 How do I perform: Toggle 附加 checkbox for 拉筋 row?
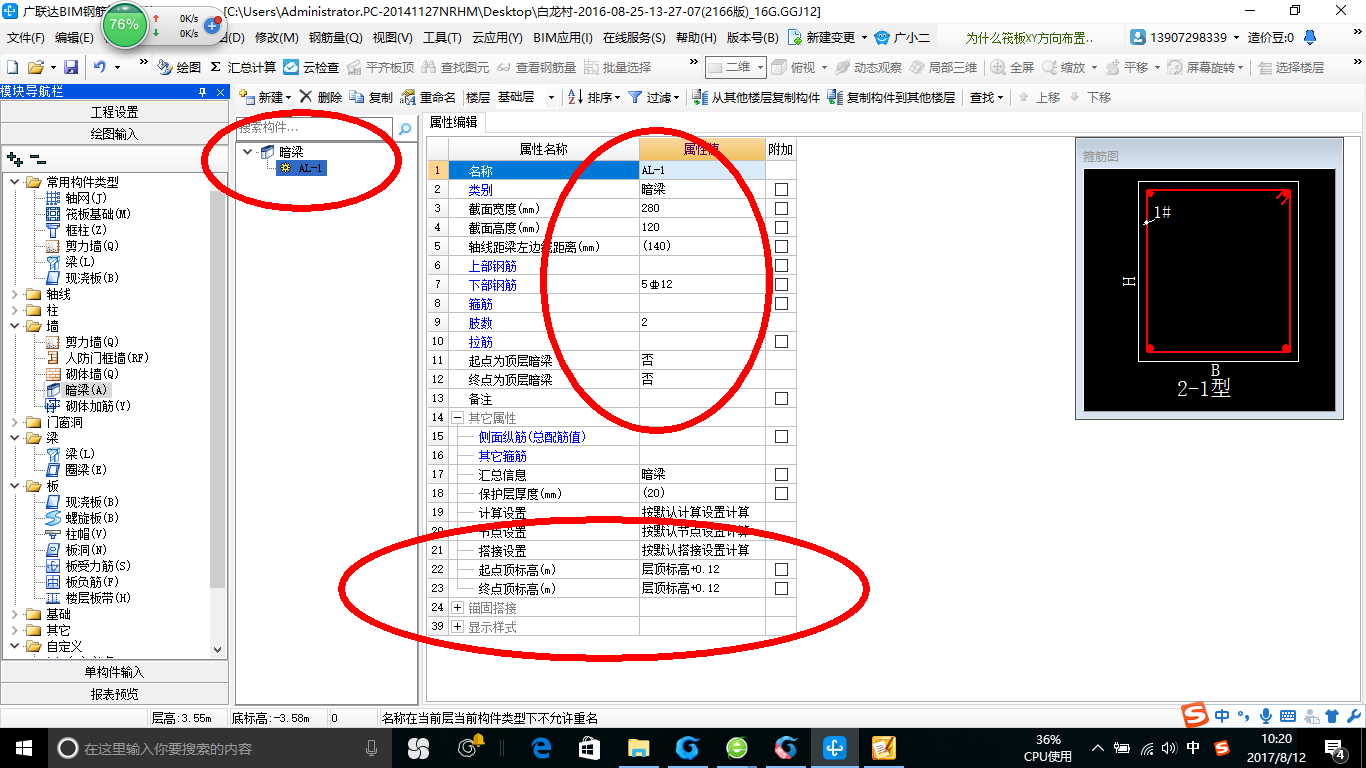(781, 341)
